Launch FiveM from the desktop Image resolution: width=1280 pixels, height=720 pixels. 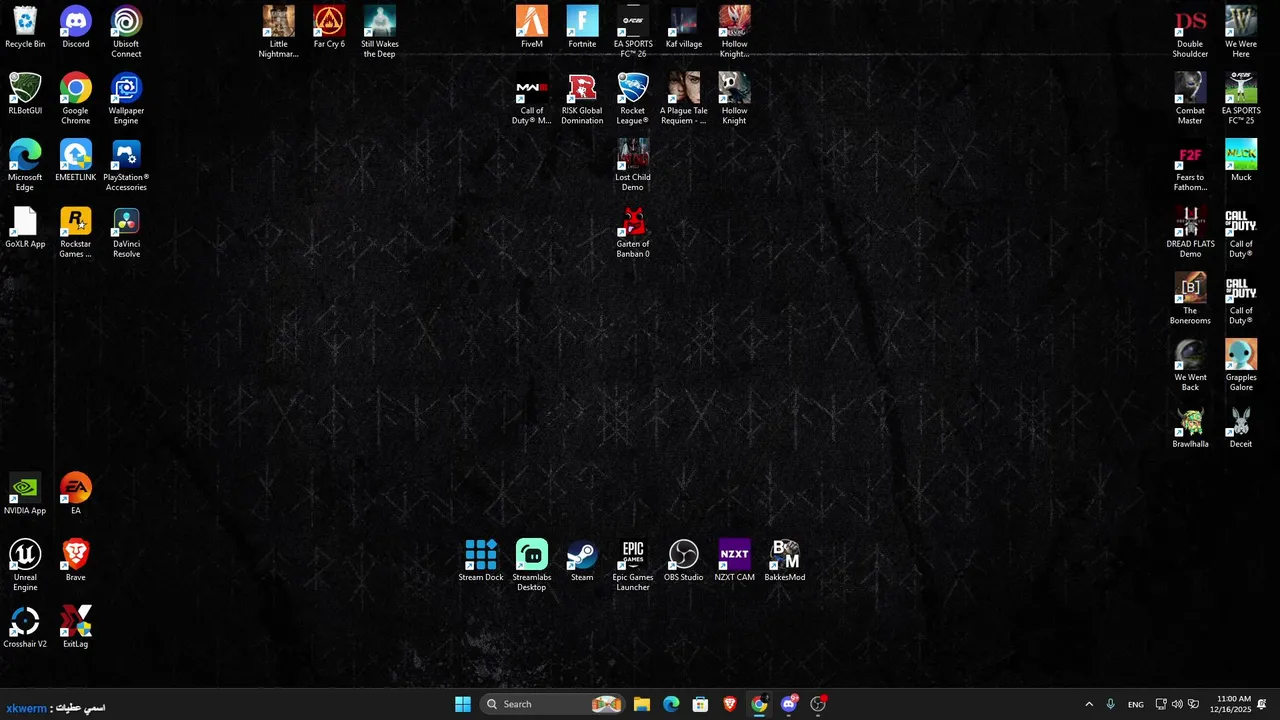532,28
